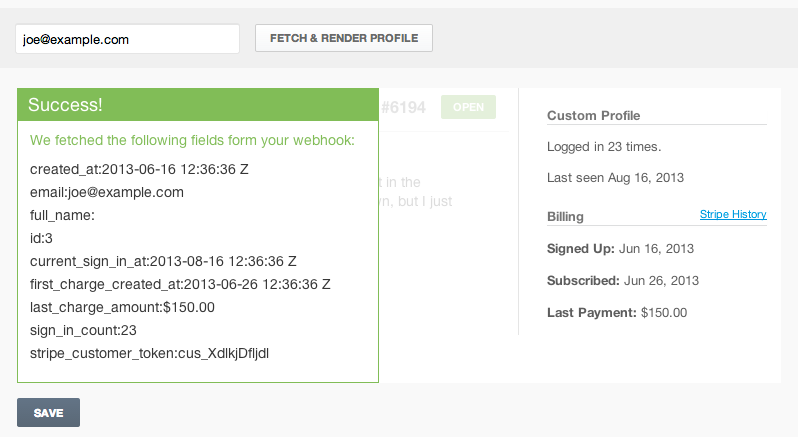Click the Save button
798x437 pixels.
click(48, 412)
